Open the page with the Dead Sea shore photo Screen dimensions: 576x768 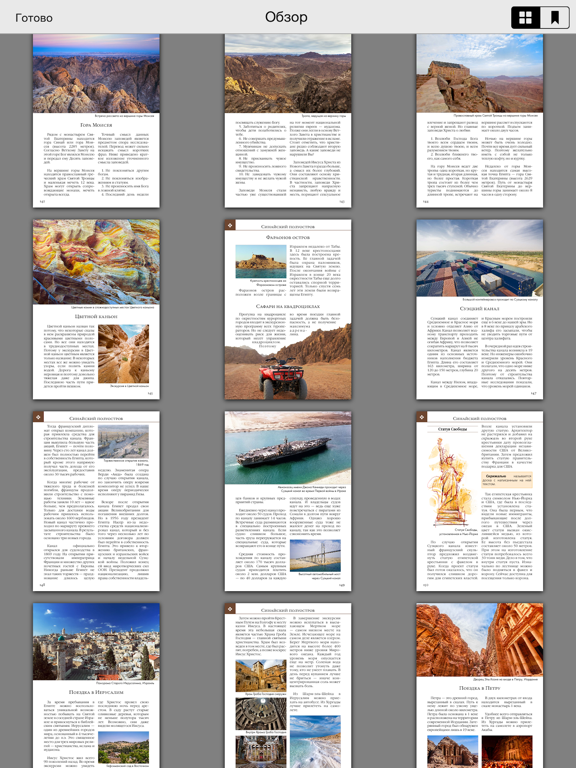288,686
